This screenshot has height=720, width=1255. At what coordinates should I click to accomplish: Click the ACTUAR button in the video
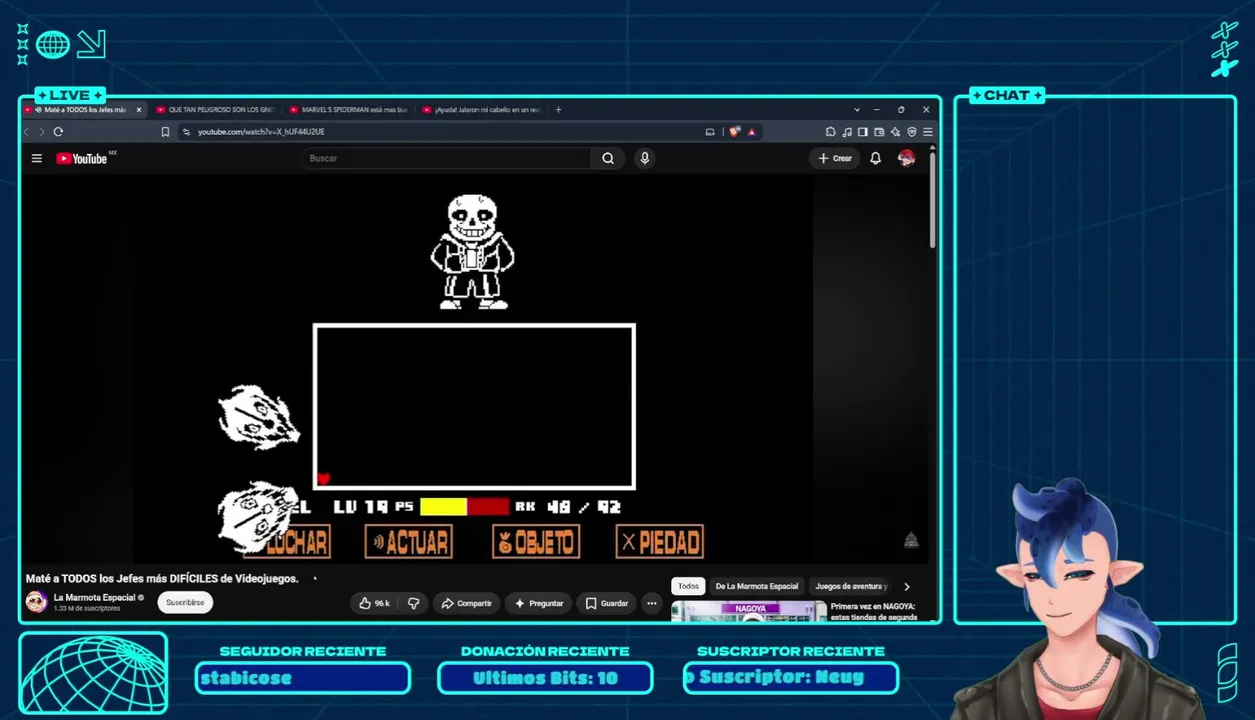409,542
